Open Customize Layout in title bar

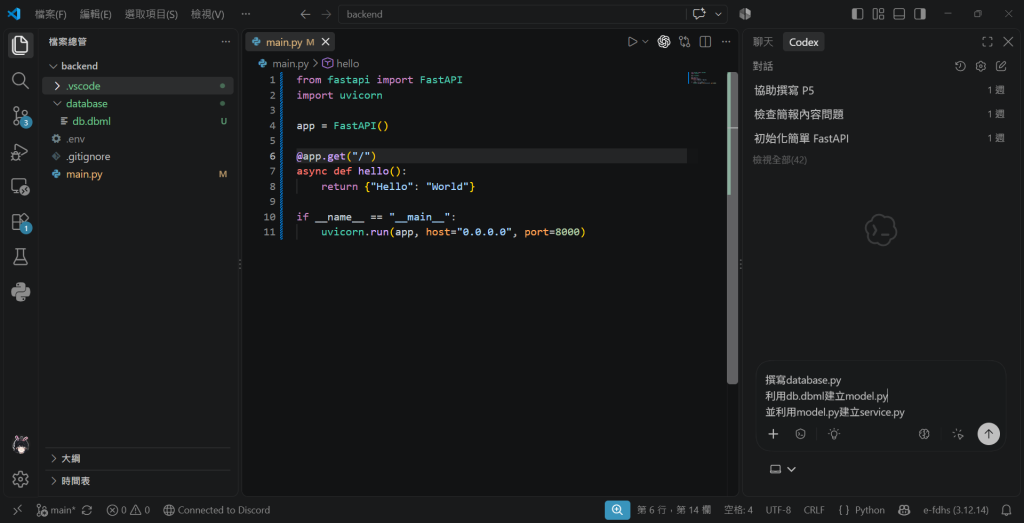tap(878, 14)
